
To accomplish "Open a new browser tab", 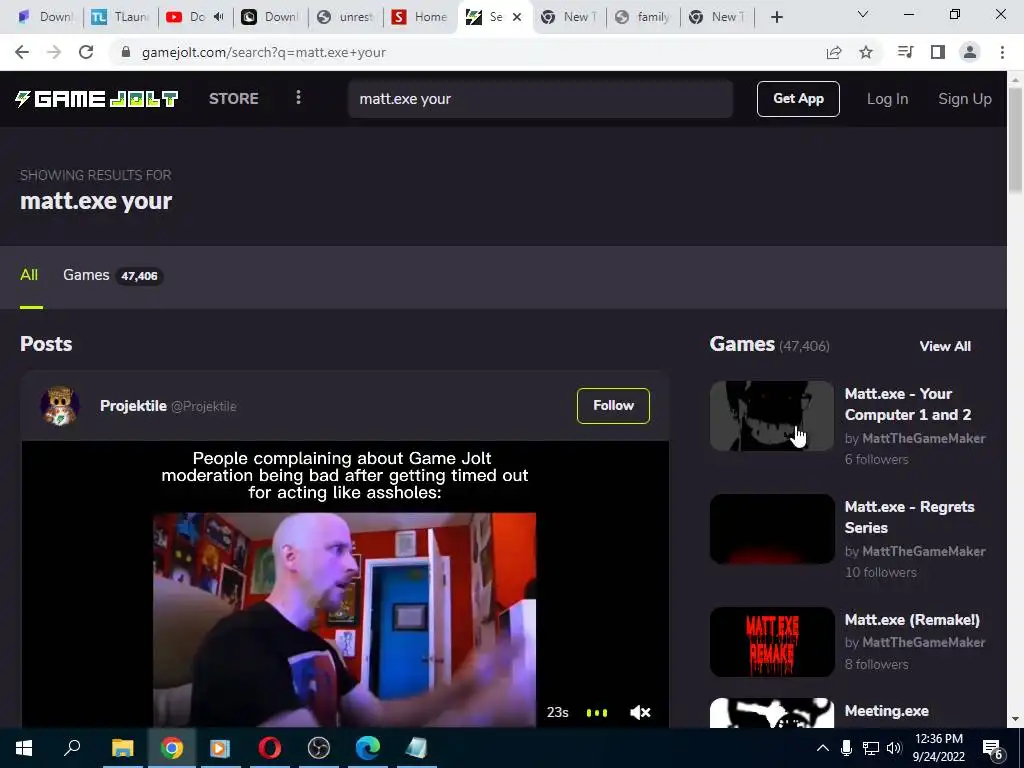I will 776,17.
